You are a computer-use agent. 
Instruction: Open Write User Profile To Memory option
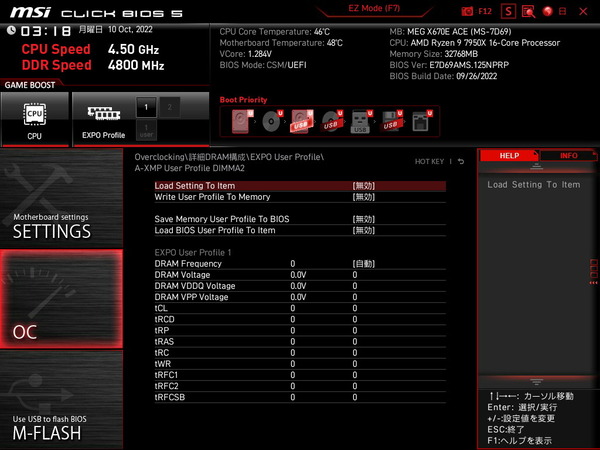click(x=300, y=197)
